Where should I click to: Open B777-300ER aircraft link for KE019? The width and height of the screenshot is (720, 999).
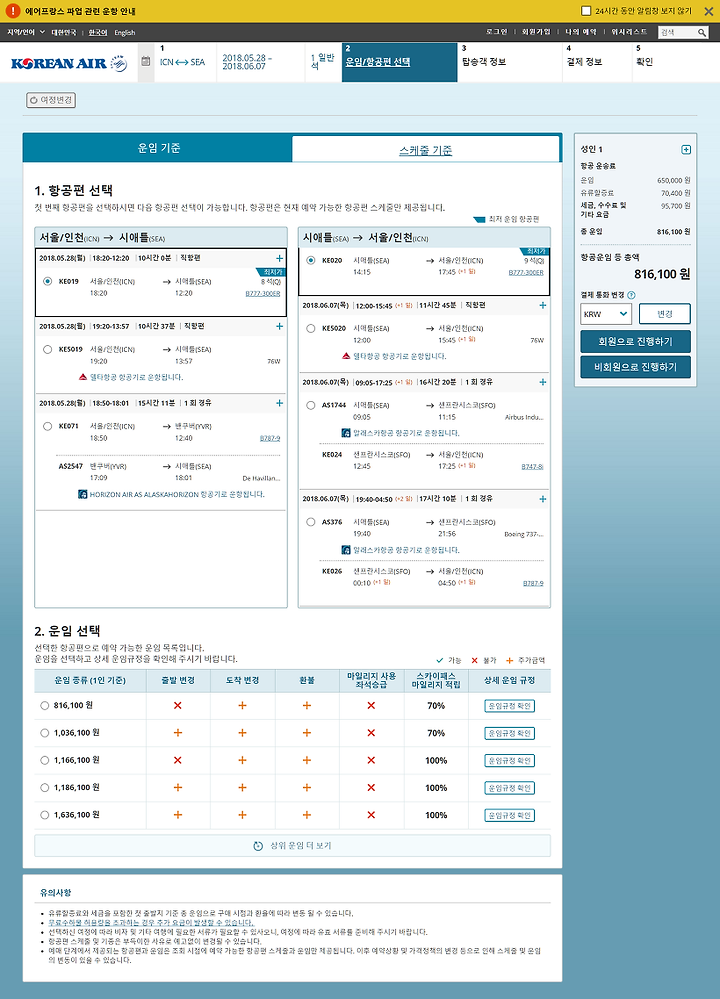(x=263, y=294)
